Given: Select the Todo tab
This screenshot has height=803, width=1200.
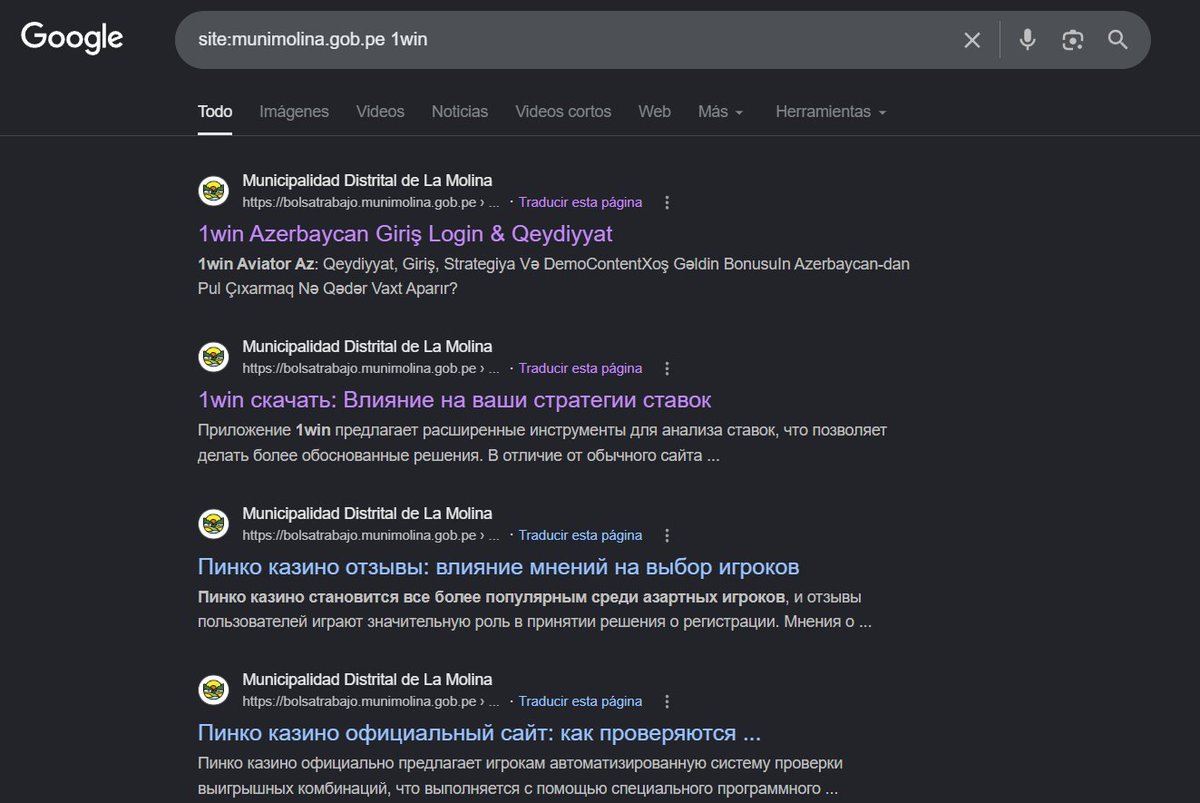Looking at the screenshot, I should click(215, 112).
